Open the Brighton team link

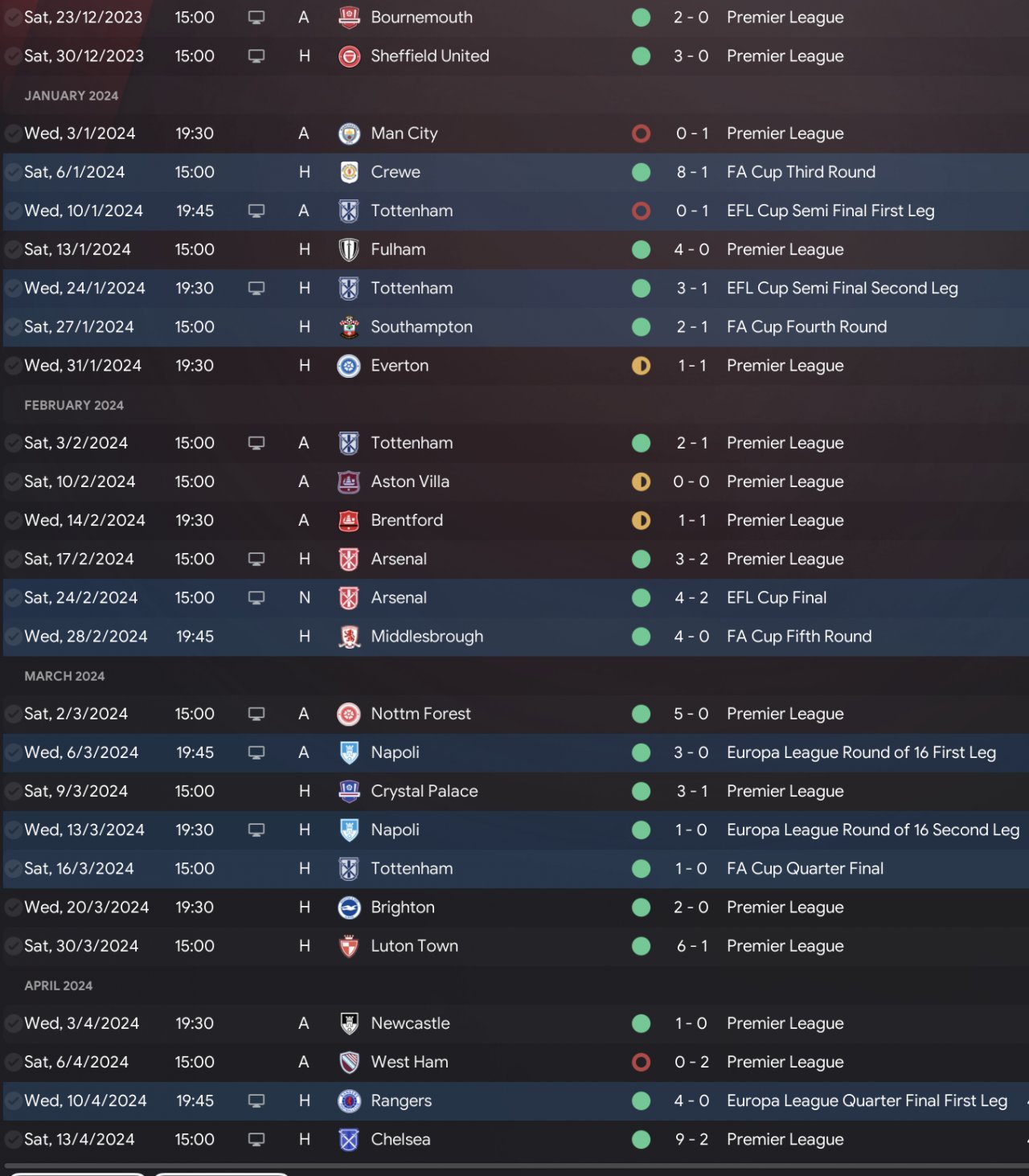click(403, 908)
